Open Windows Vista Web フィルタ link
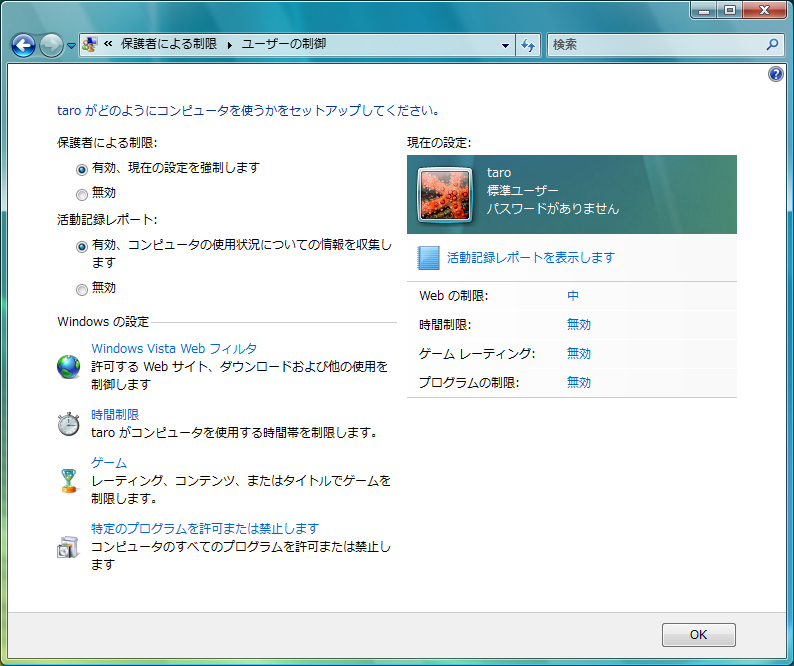Image resolution: width=794 pixels, height=666 pixels. click(174, 348)
